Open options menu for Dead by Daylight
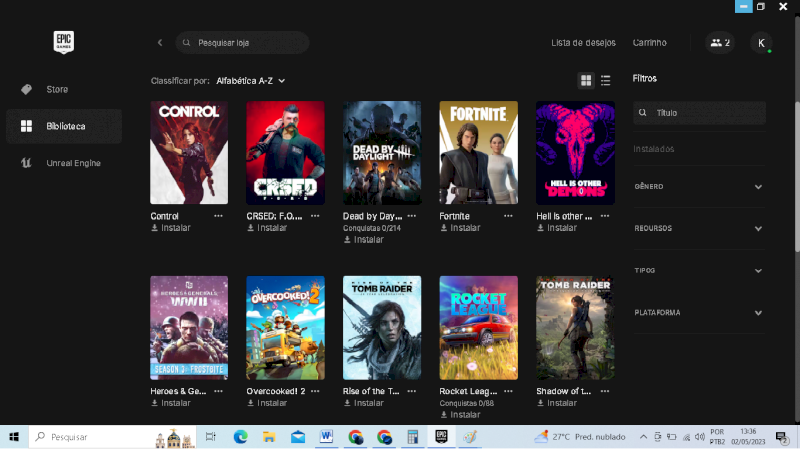The image size is (800, 449). tap(412, 216)
